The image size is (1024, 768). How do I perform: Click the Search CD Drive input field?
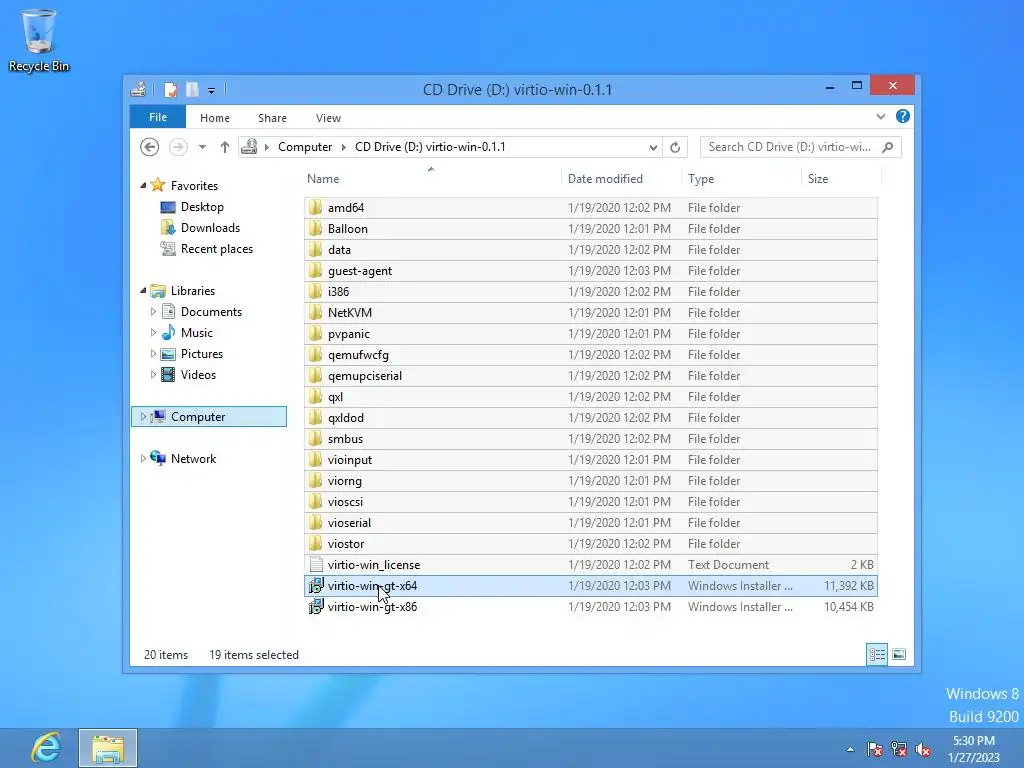click(x=790, y=147)
